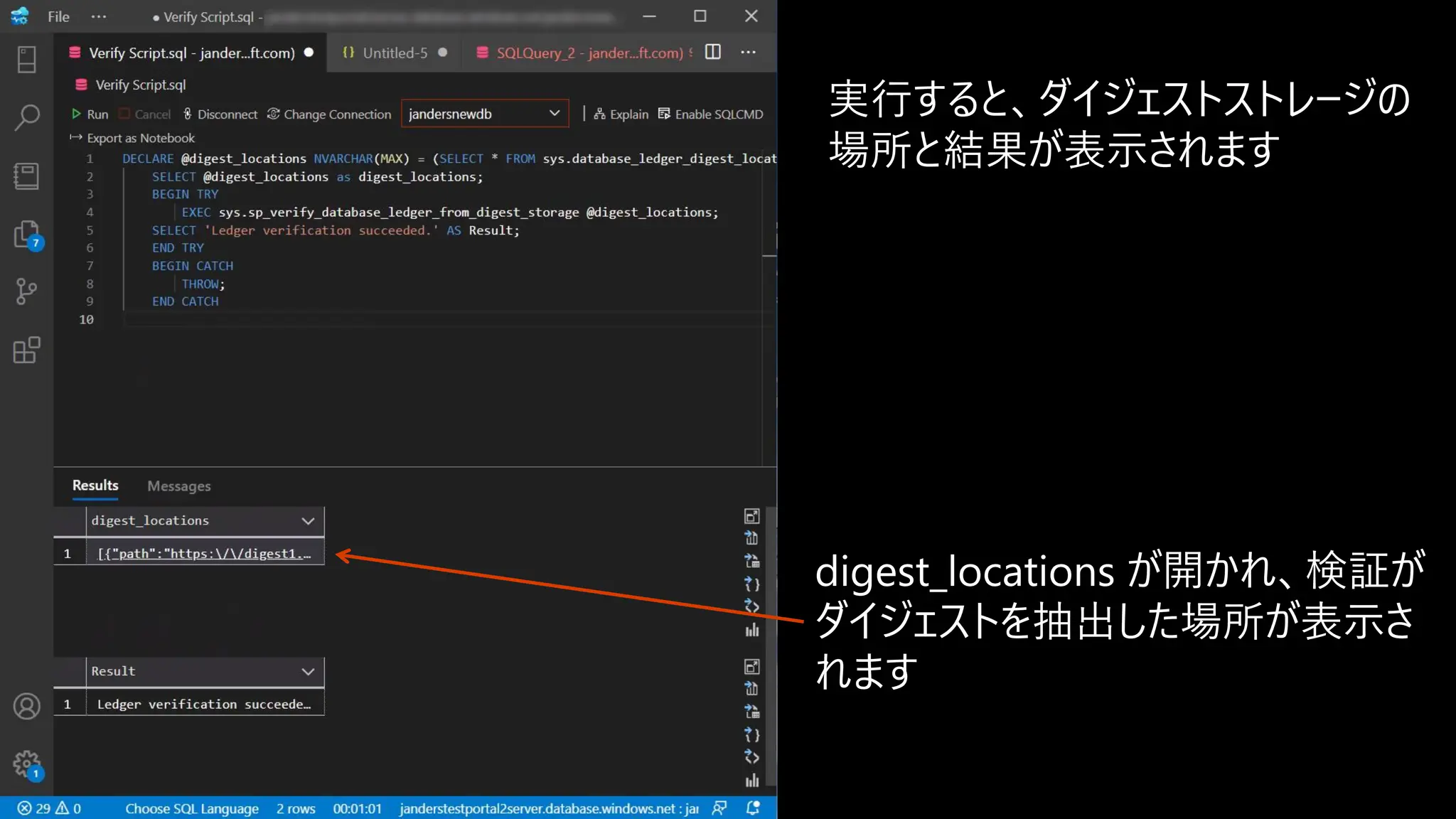Click the THROW; statement on line 8
The width and height of the screenshot is (1456, 819).
(x=203, y=284)
